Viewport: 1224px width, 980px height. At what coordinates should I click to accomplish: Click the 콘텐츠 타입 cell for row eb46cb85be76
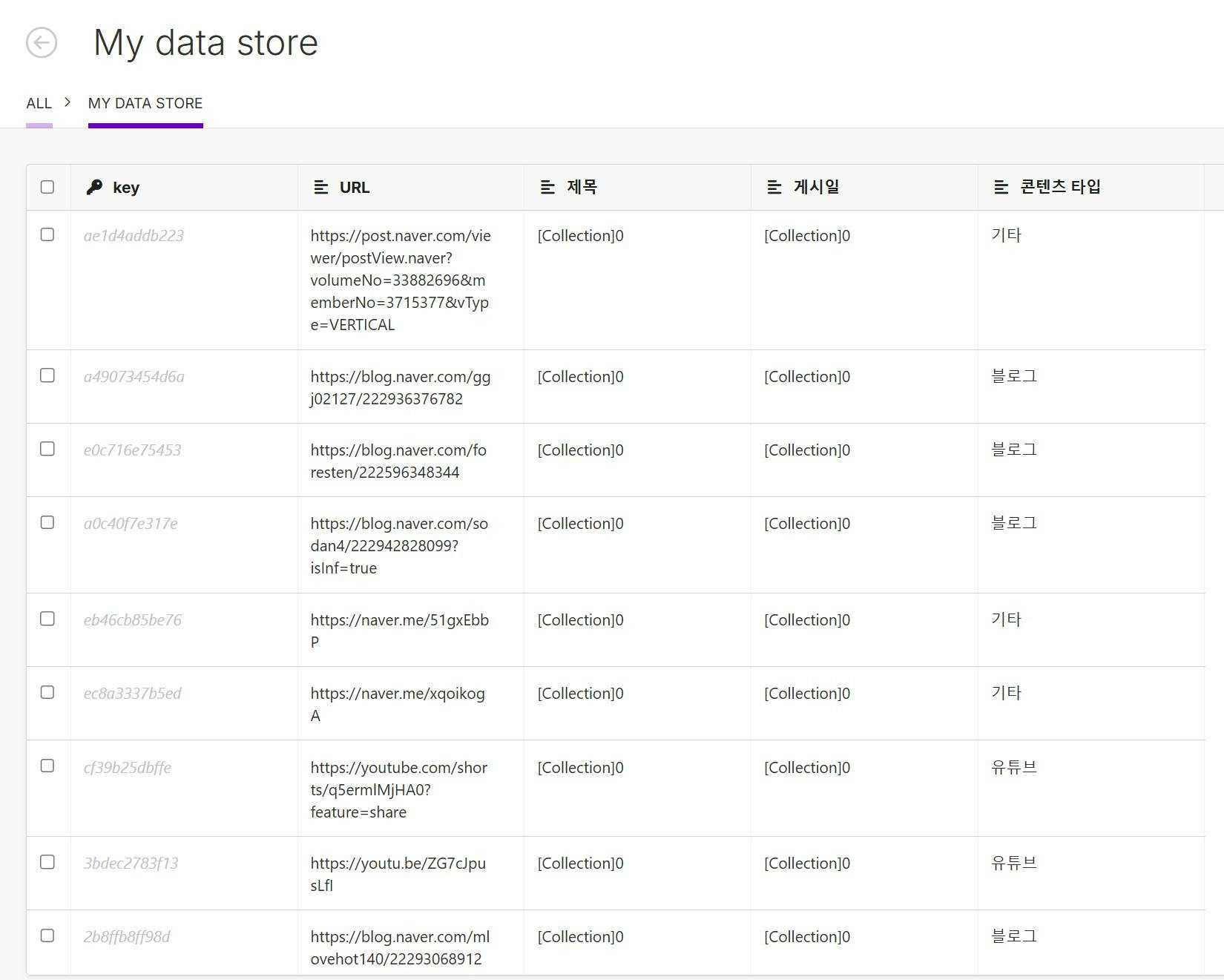[x=1007, y=619]
